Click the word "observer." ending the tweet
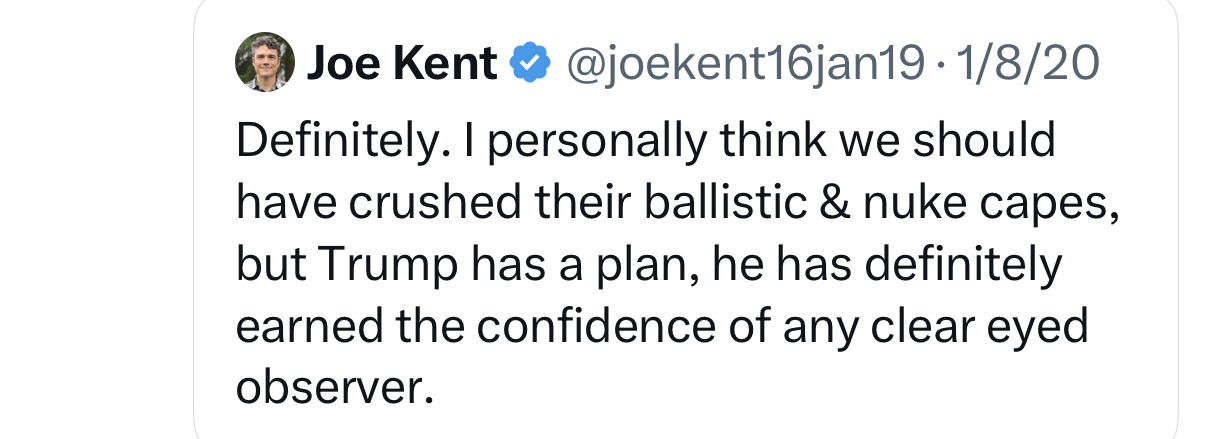The height and width of the screenshot is (439, 1206). [335, 388]
